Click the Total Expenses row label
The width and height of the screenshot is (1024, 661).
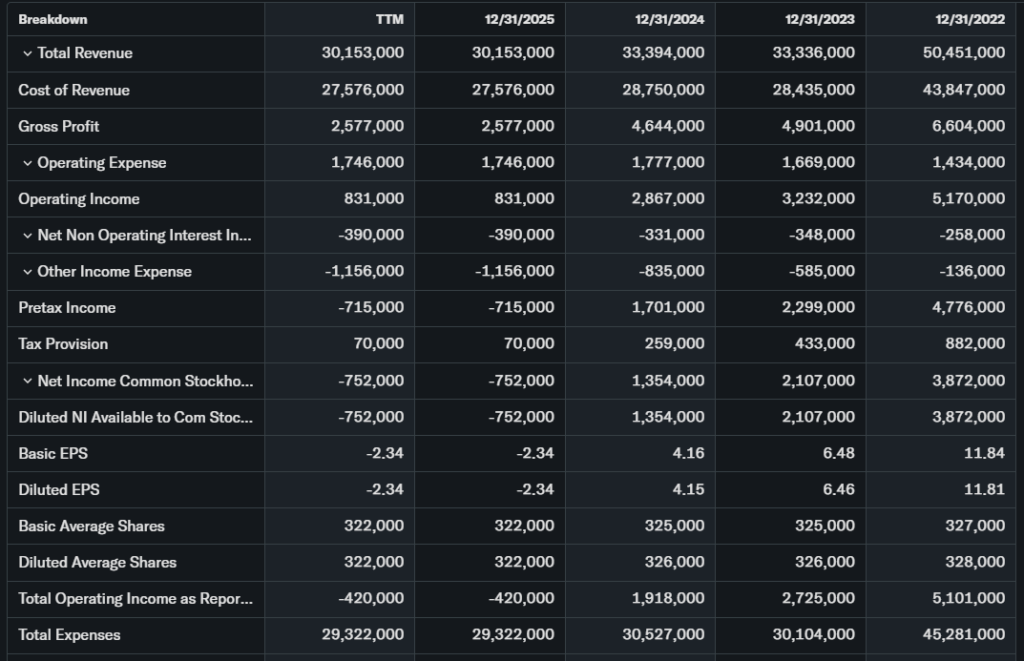click(69, 635)
